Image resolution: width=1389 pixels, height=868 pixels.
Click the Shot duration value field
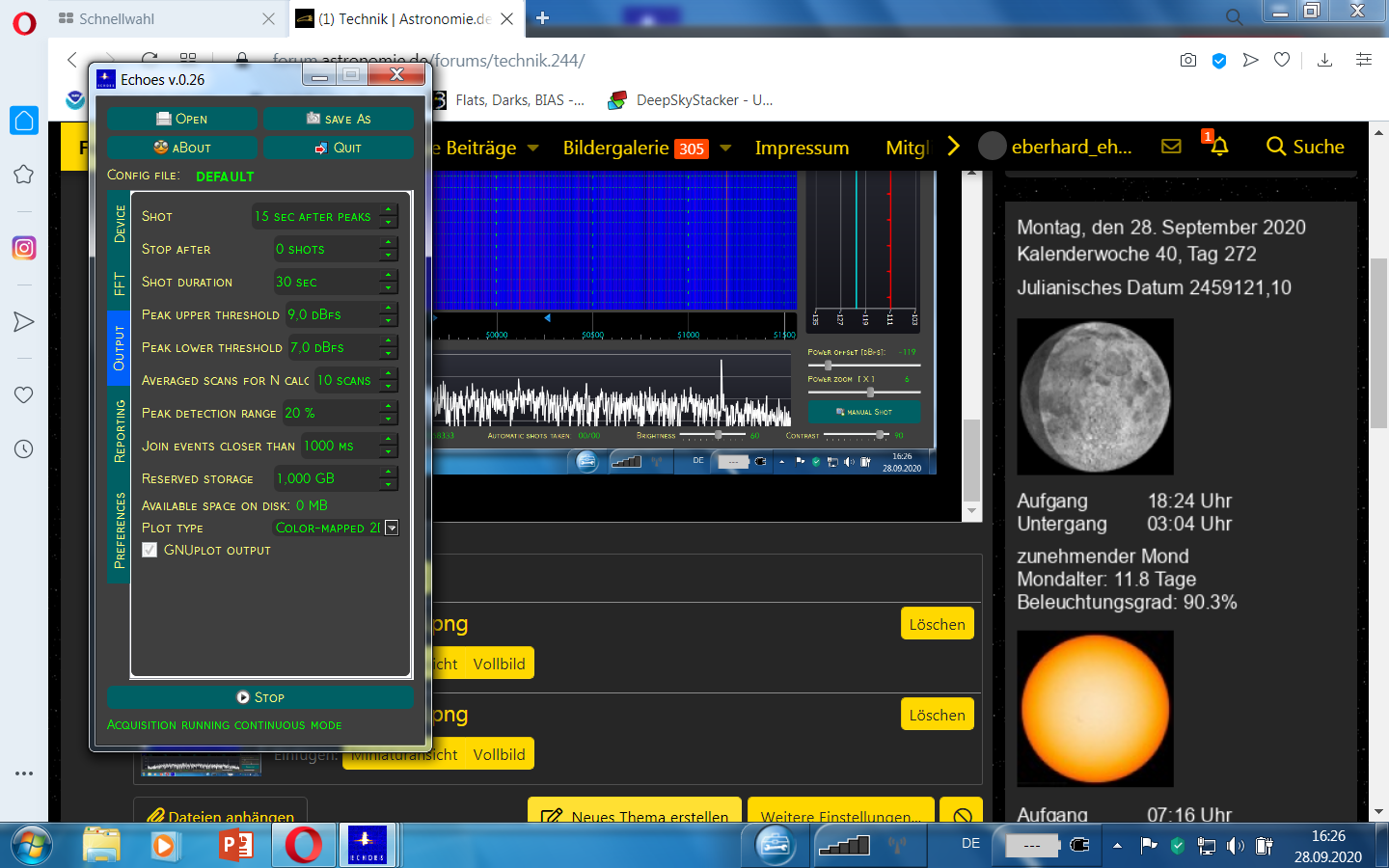coord(336,282)
